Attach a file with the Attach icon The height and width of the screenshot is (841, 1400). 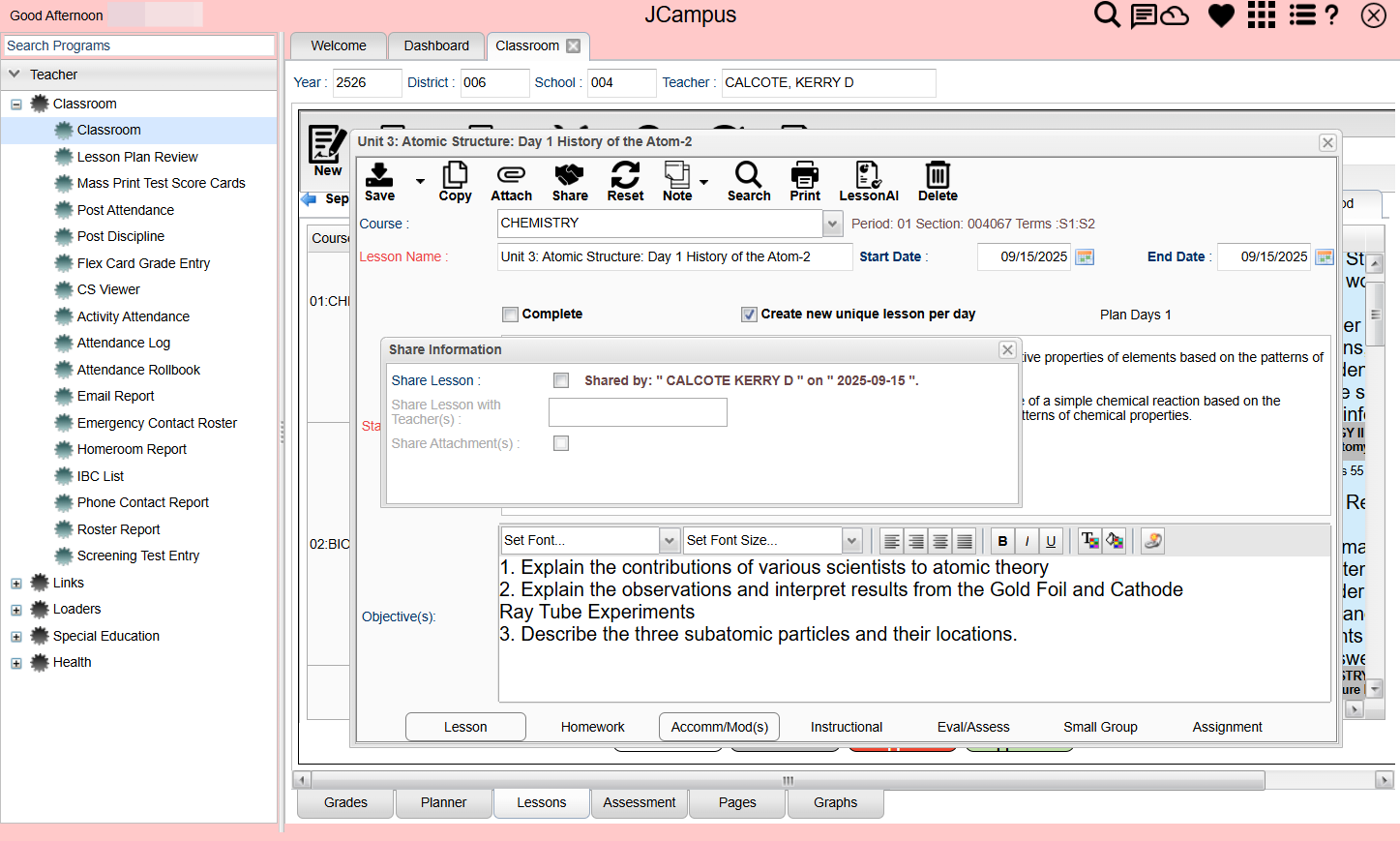[x=511, y=181]
